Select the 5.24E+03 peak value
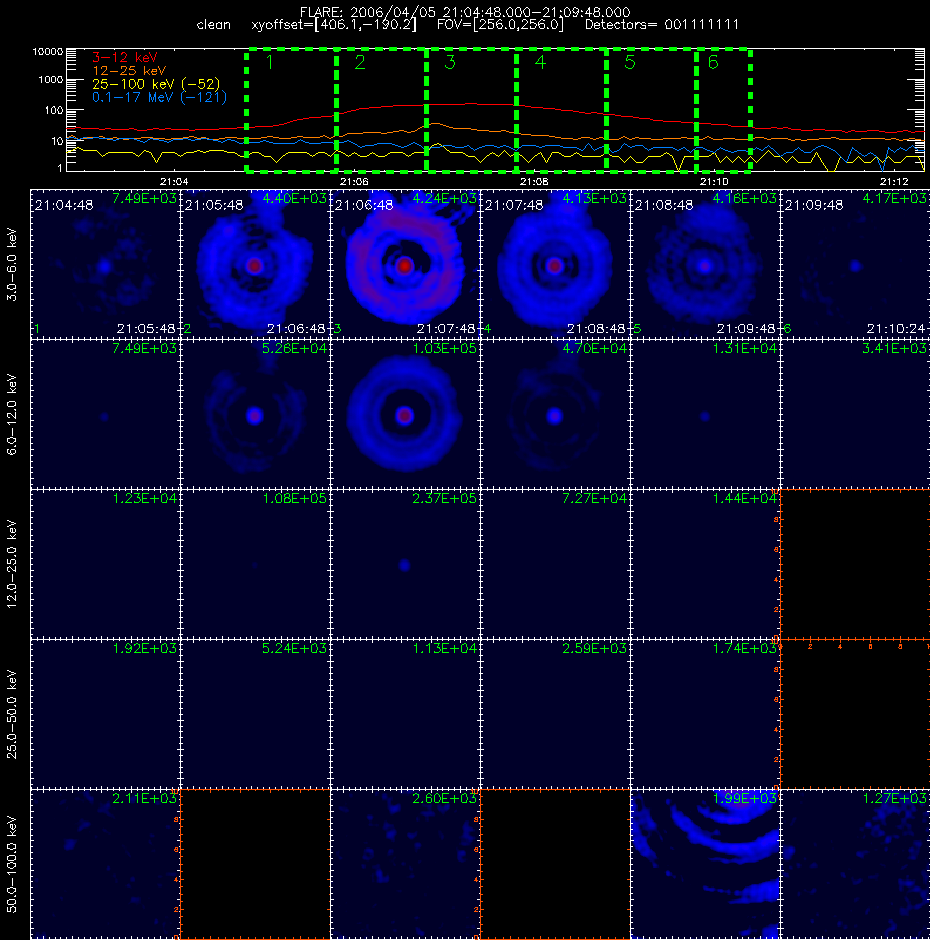930x940 pixels. (x=294, y=648)
